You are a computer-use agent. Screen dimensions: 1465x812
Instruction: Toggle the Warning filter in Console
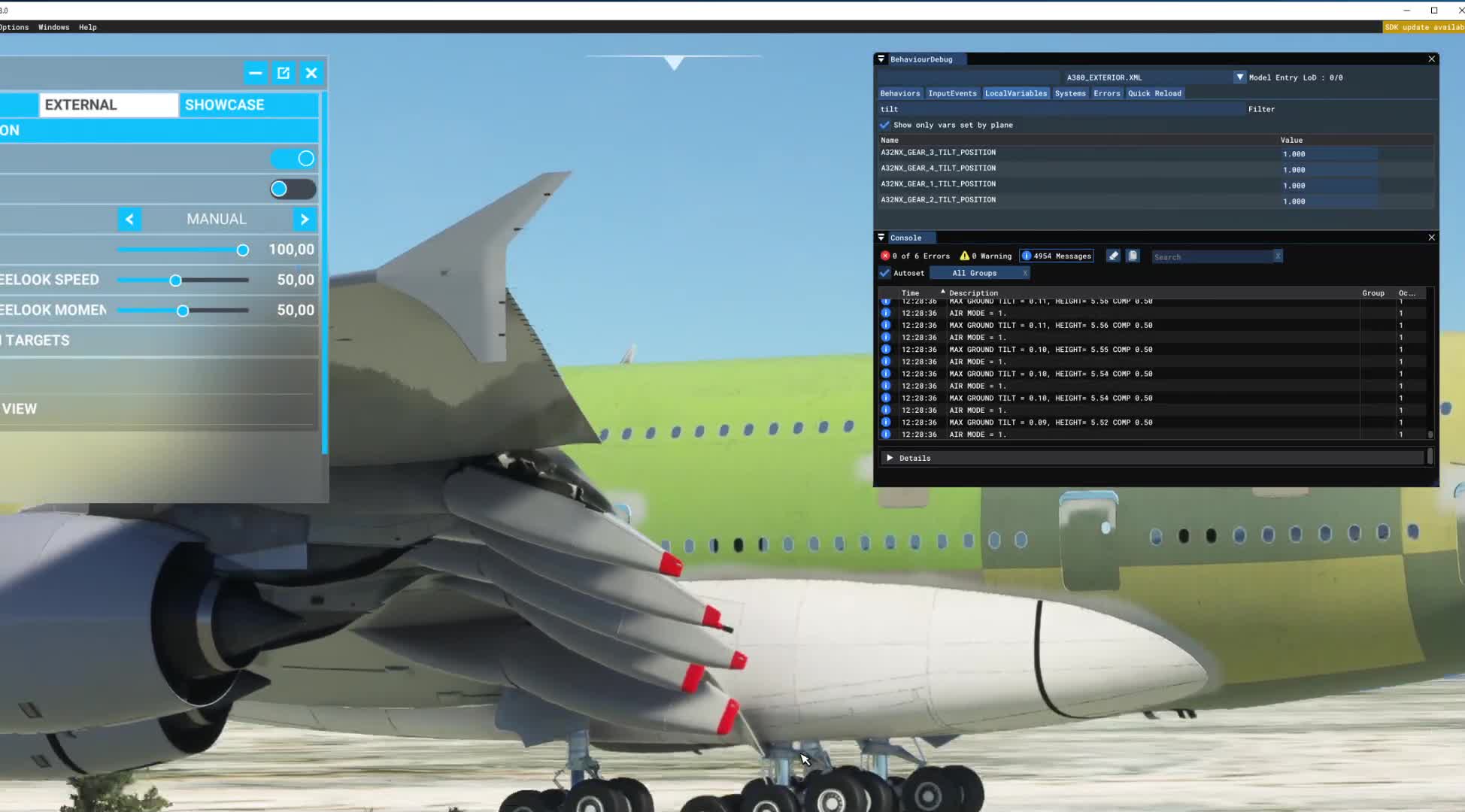coord(964,256)
